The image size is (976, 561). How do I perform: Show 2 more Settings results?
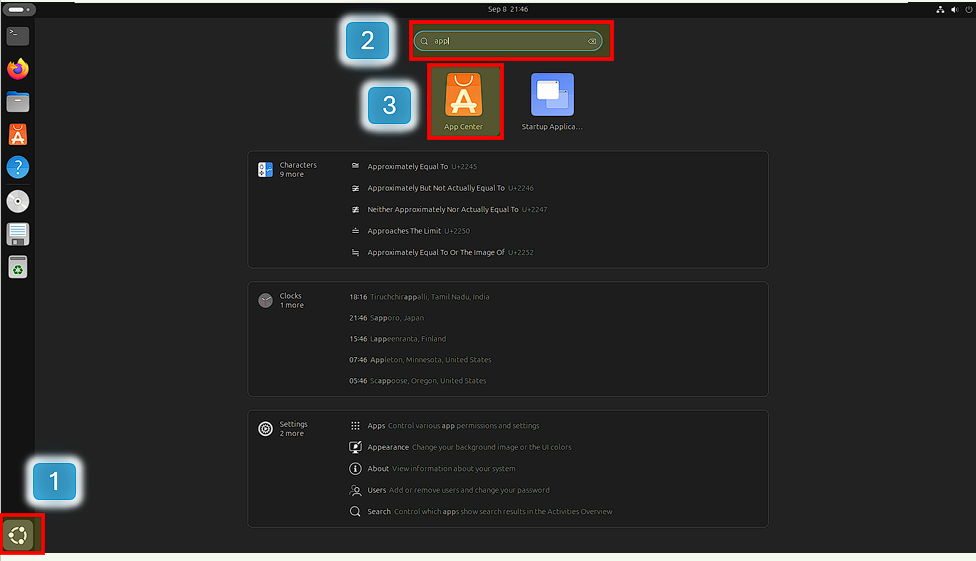tap(291, 433)
